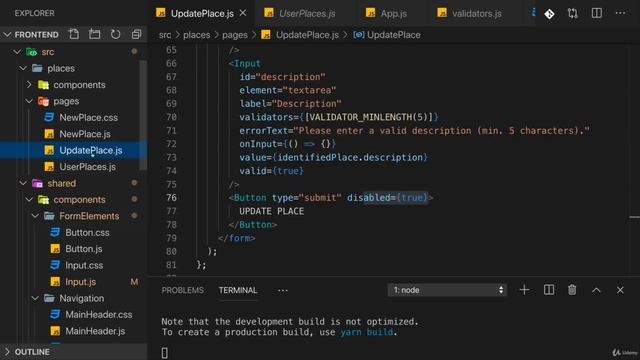The image size is (640, 360).
Task: Open the PROBLEMS panel tab
Action: (x=182, y=290)
